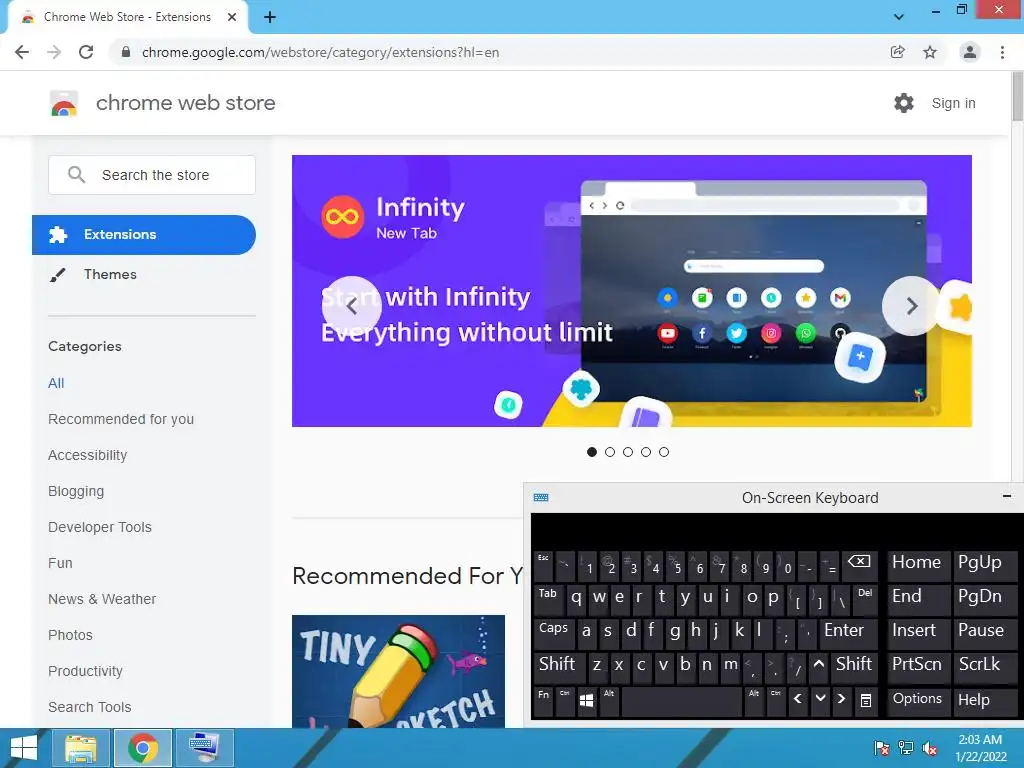Tap Help on the on-screen keyboard
Screen dimensions: 1024x768
coord(984,700)
